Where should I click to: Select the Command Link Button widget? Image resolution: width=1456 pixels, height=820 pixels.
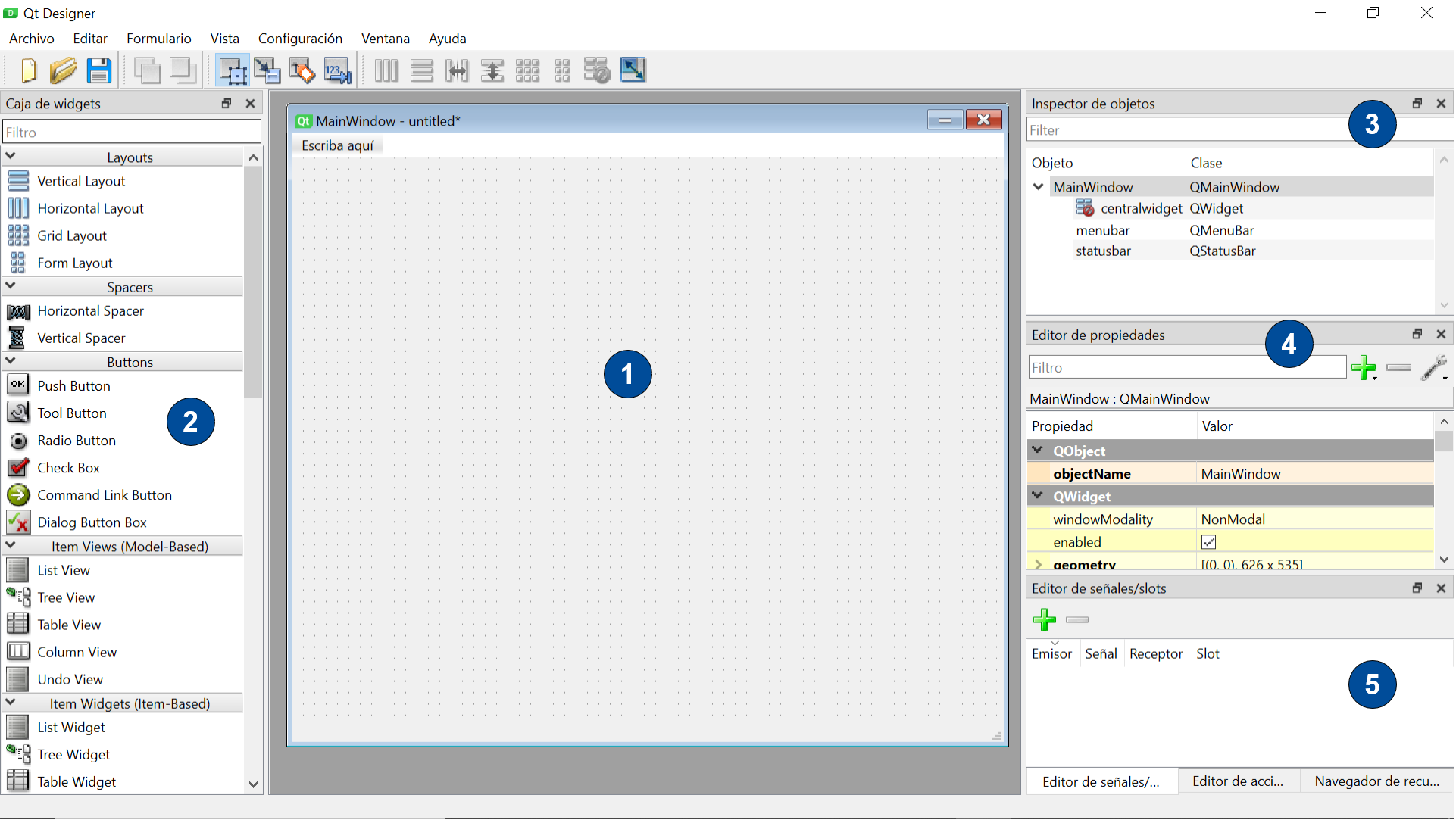point(105,495)
